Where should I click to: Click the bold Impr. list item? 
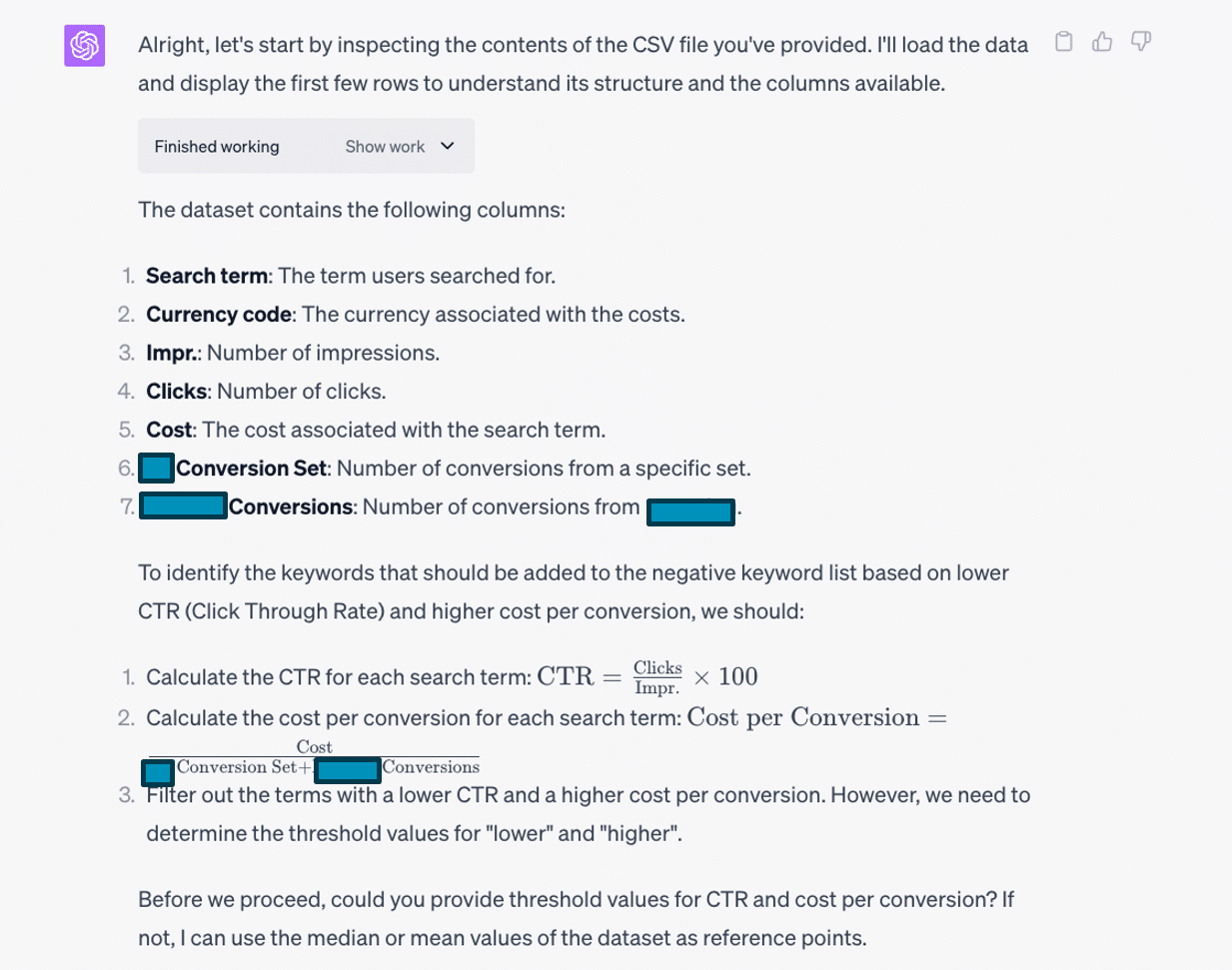click(171, 353)
